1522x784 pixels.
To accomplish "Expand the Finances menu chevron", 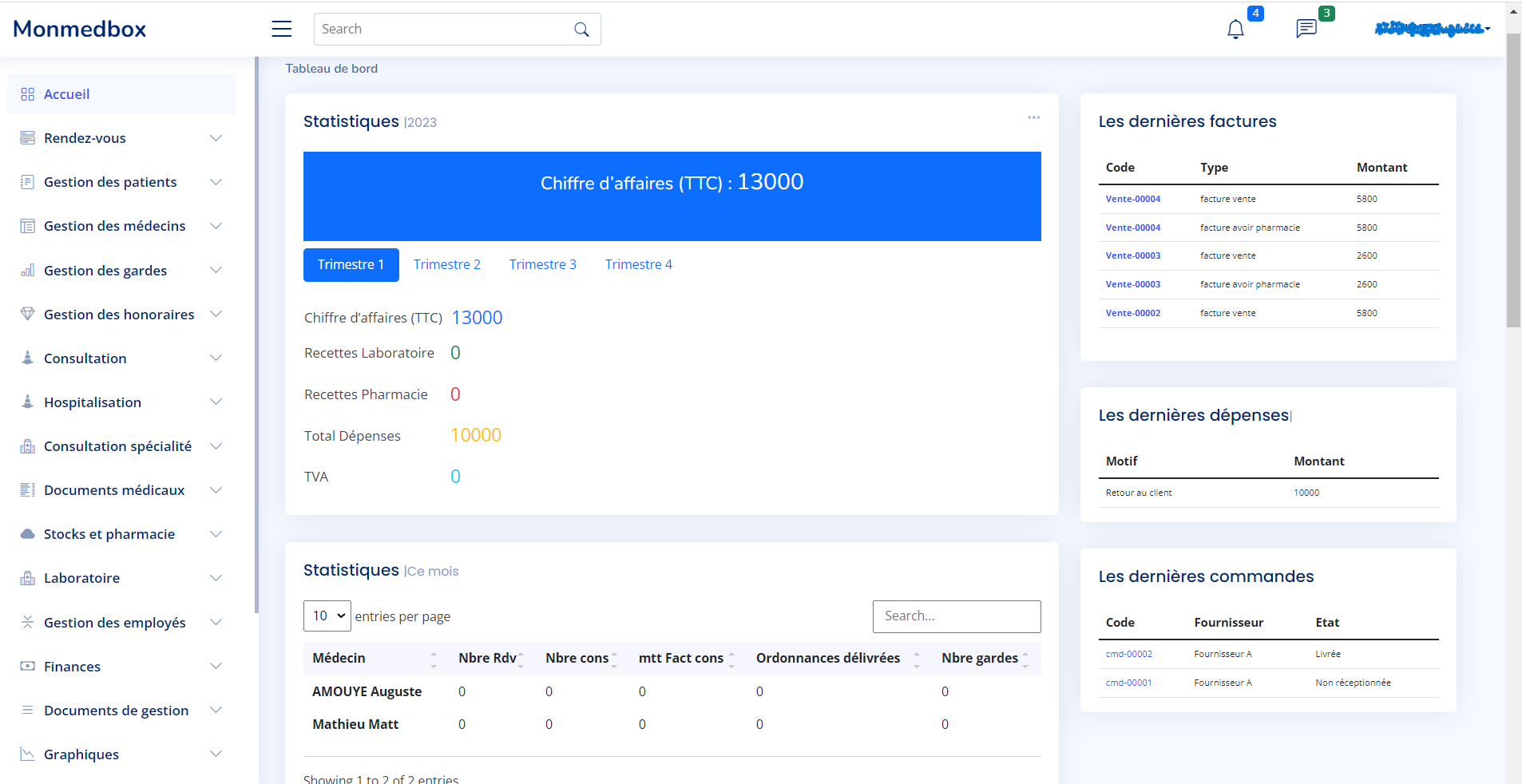I will click(216, 666).
